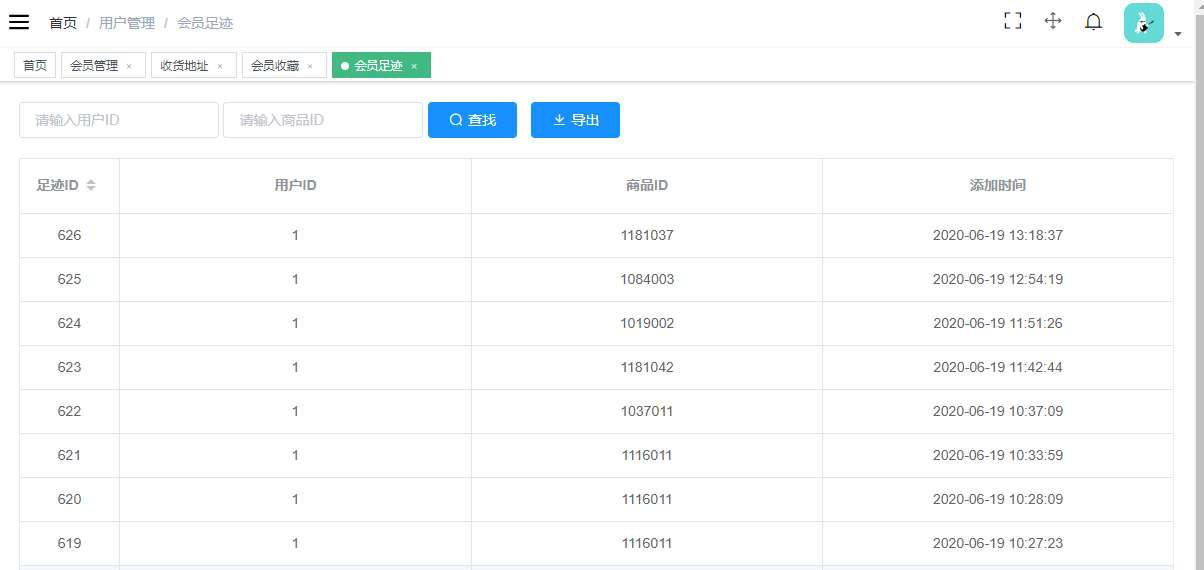Select footprint ID 625 cell
Viewport: 1204px width, 570px height.
70,279
